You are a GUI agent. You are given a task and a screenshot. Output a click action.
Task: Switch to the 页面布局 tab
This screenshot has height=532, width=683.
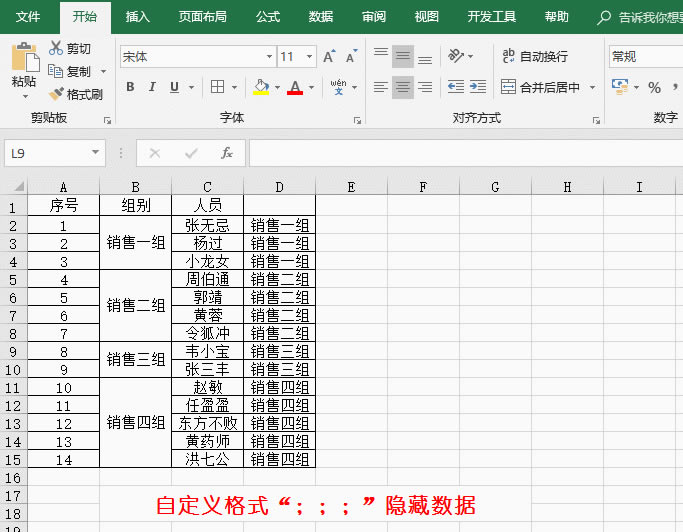pos(203,17)
